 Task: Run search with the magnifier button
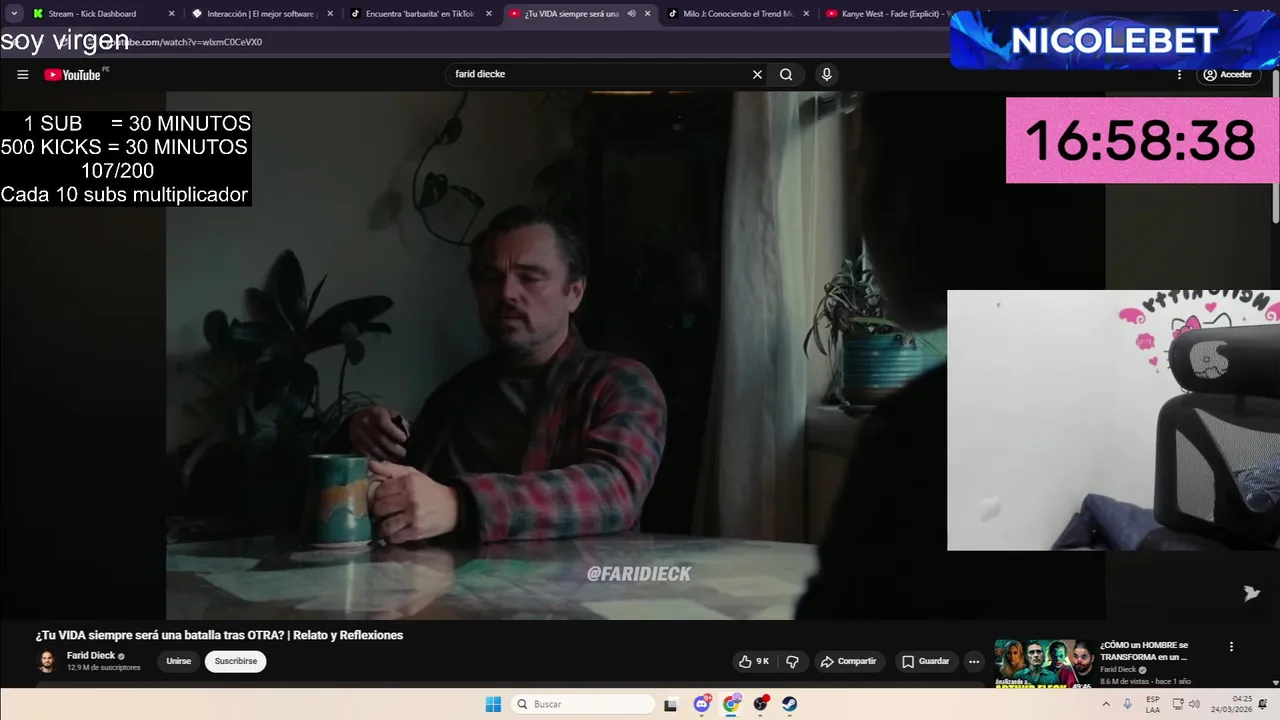tap(786, 74)
